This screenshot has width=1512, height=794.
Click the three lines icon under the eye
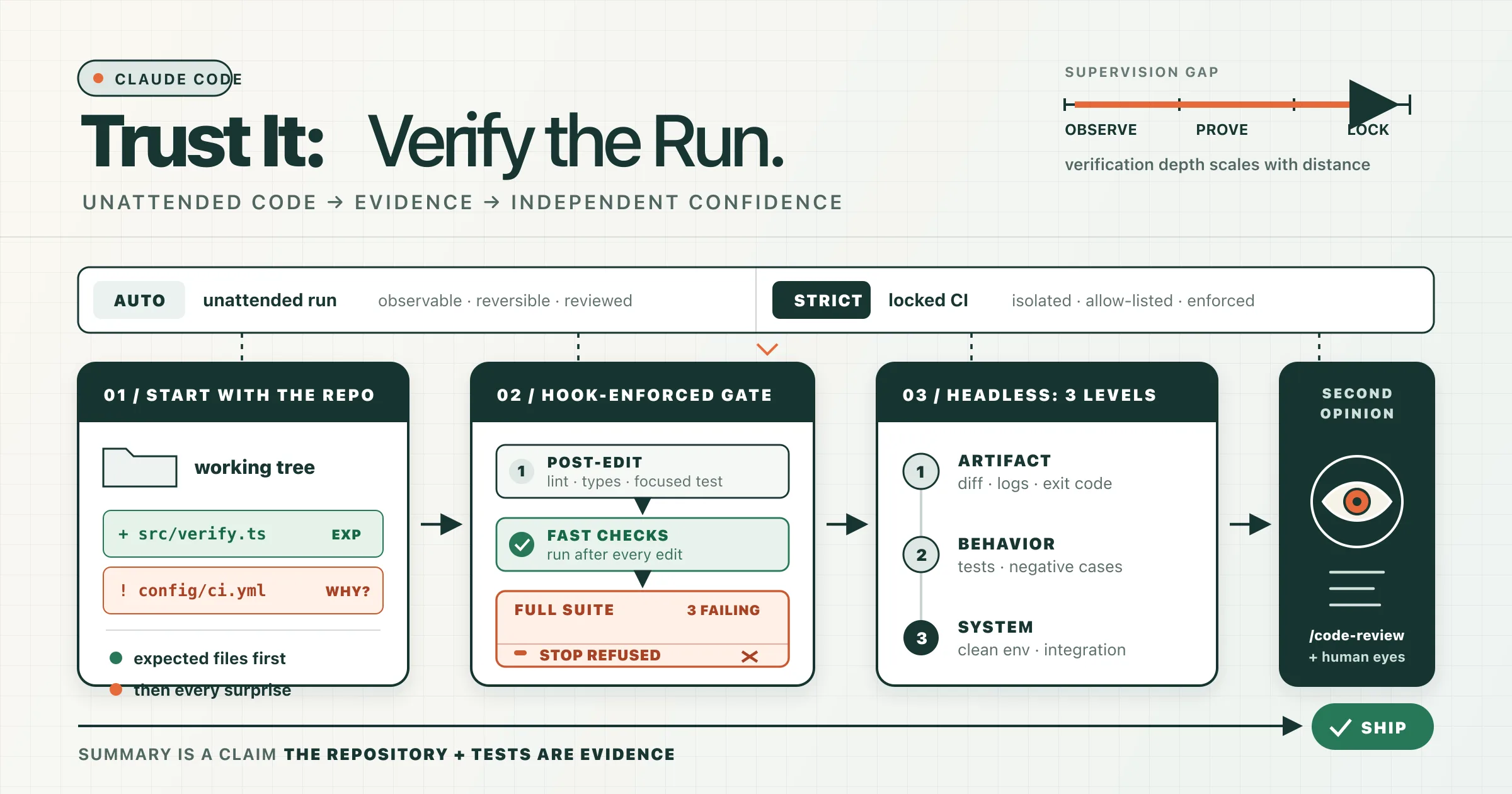coord(1356,589)
